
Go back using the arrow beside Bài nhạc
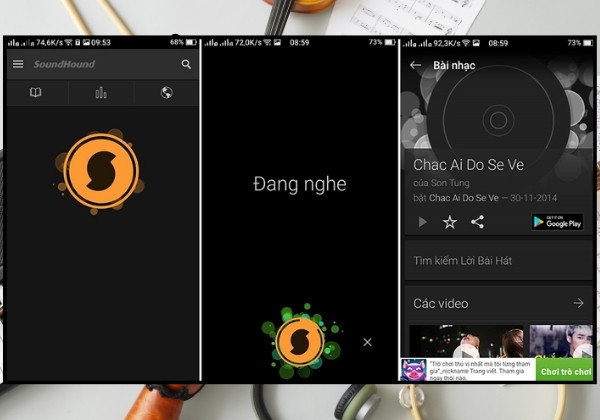[x=415, y=65]
